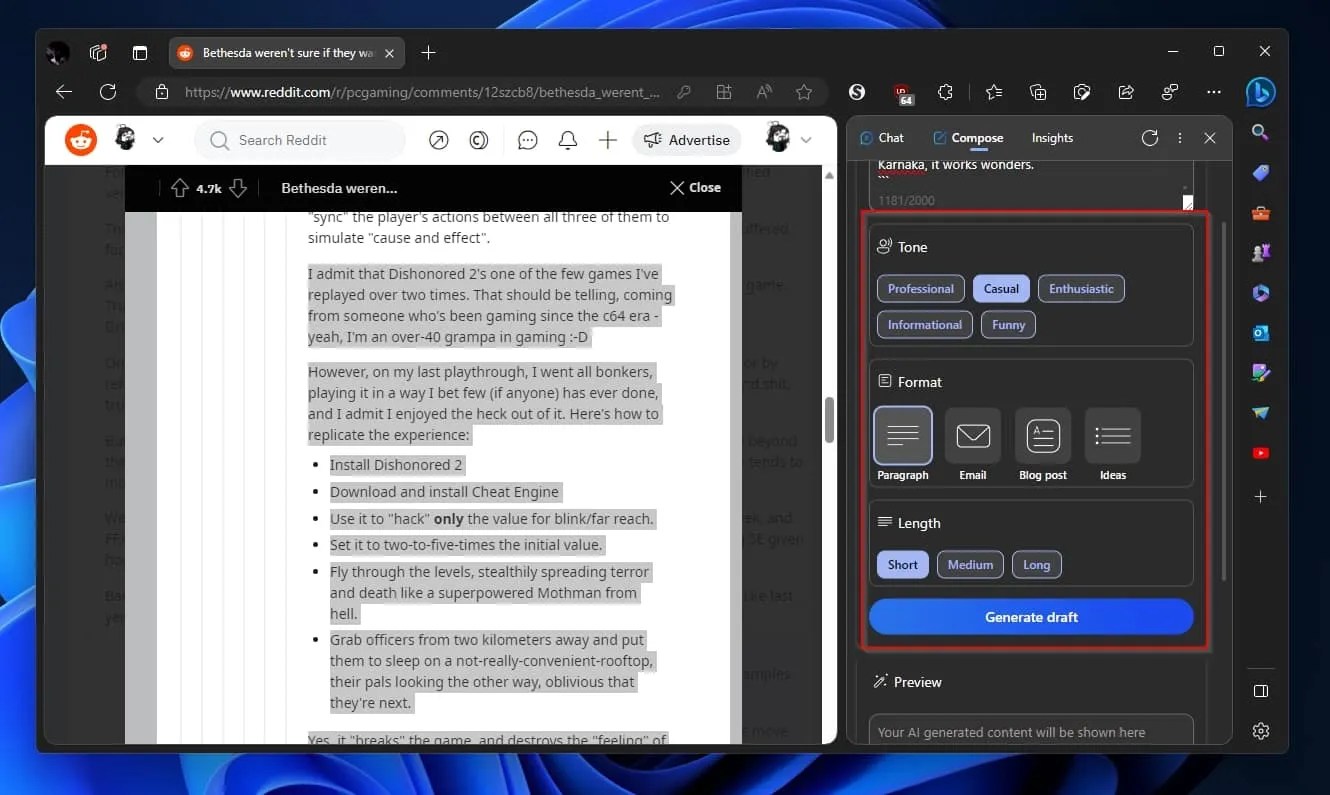Viewport: 1330px width, 795px height.
Task: Open the Copilot more options menu
Action: point(1180,138)
